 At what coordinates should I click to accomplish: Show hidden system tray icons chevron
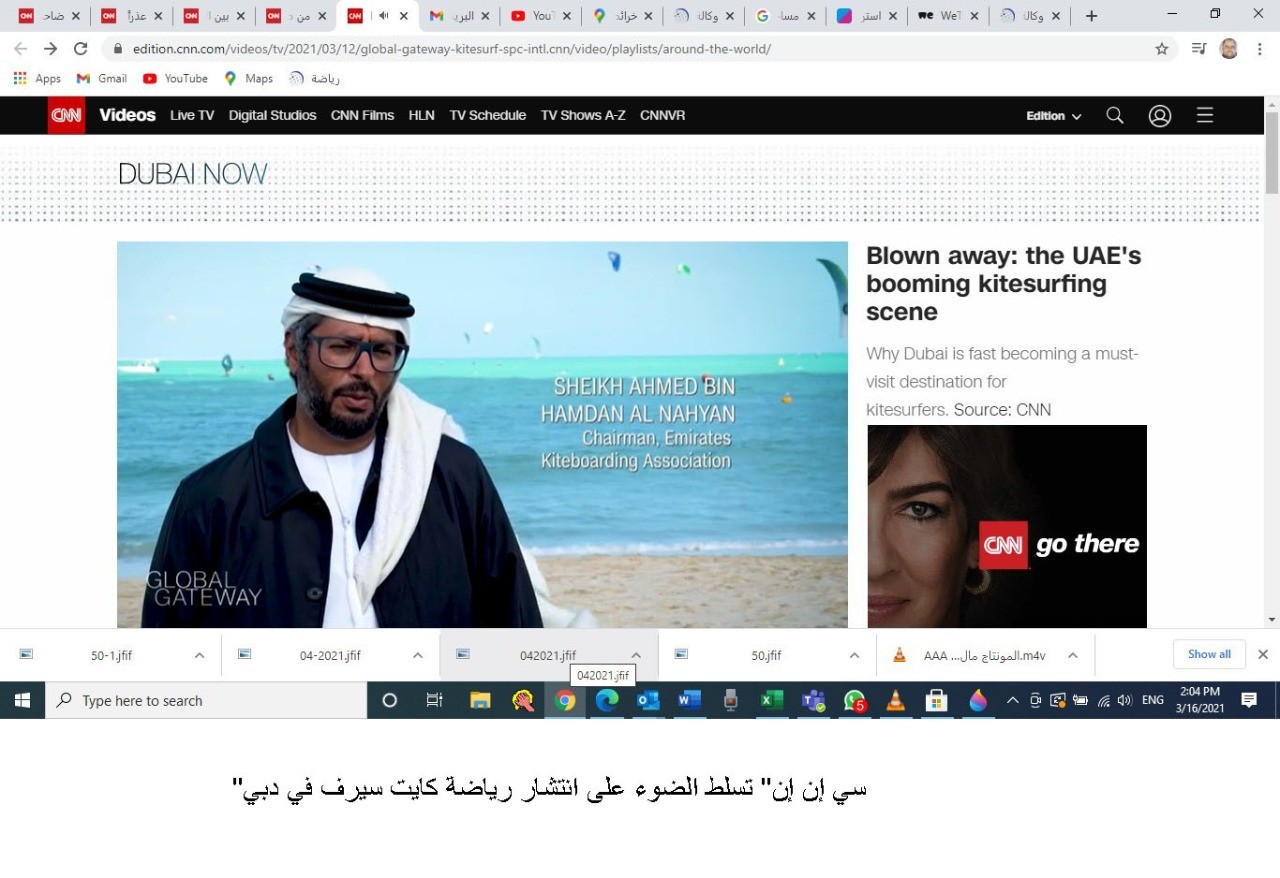click(1013, 700)
